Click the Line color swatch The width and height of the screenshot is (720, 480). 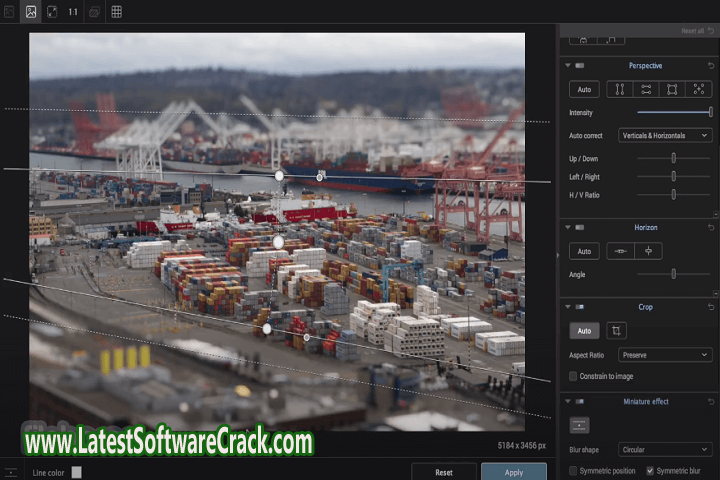click(77, 472)
